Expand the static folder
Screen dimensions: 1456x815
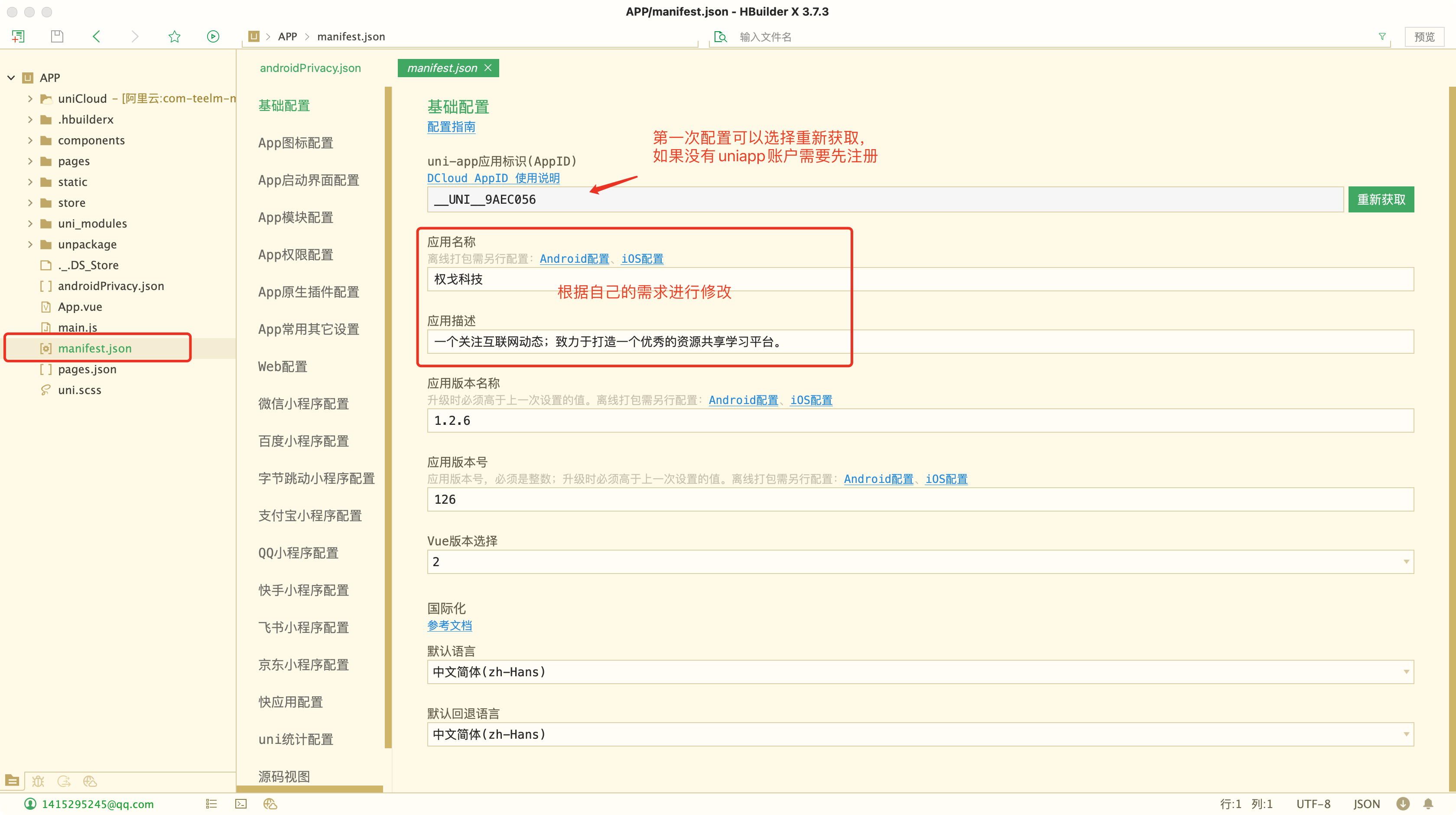click(30, 182)
